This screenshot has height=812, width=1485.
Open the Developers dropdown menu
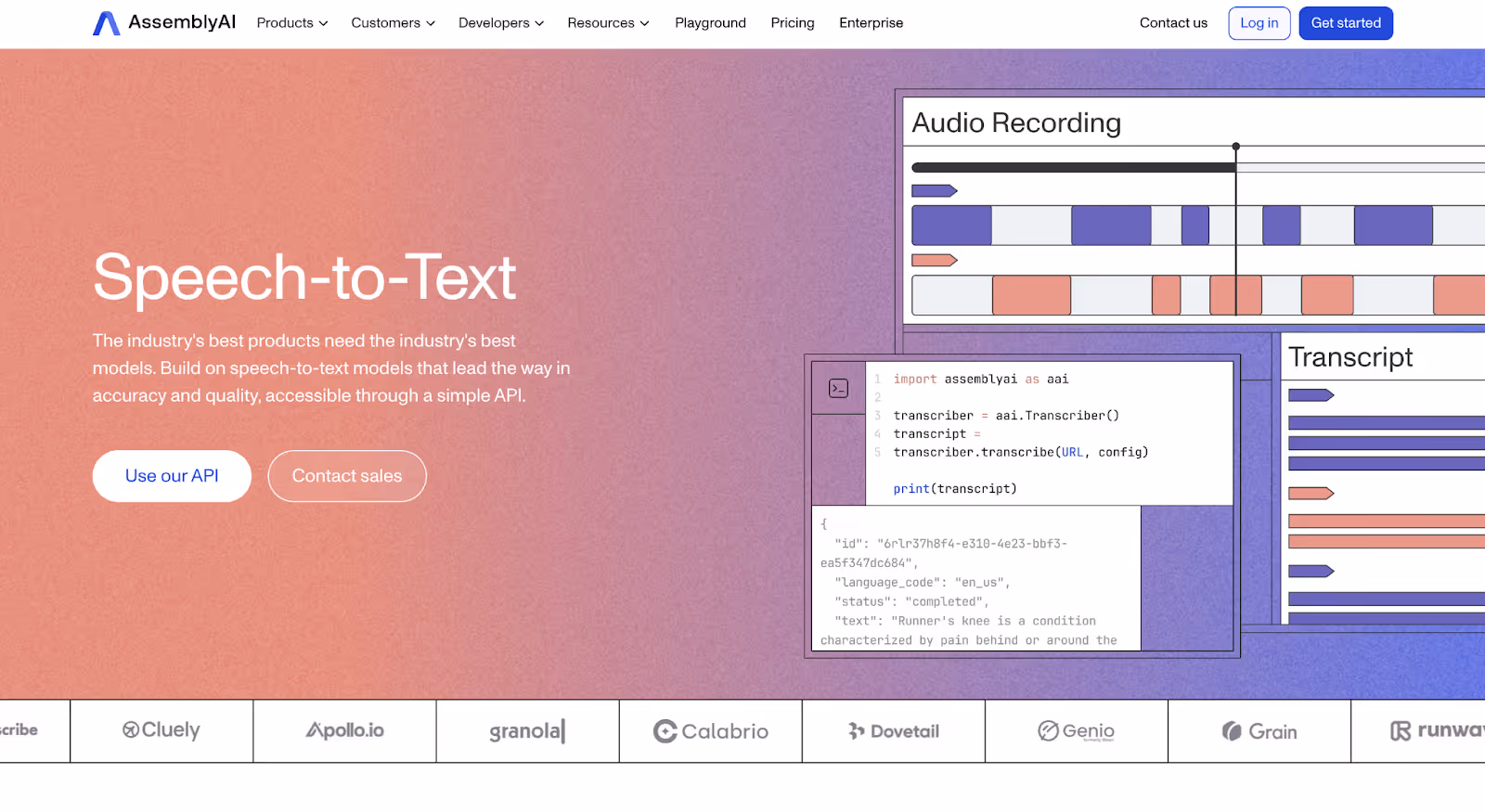coord(501,23)
